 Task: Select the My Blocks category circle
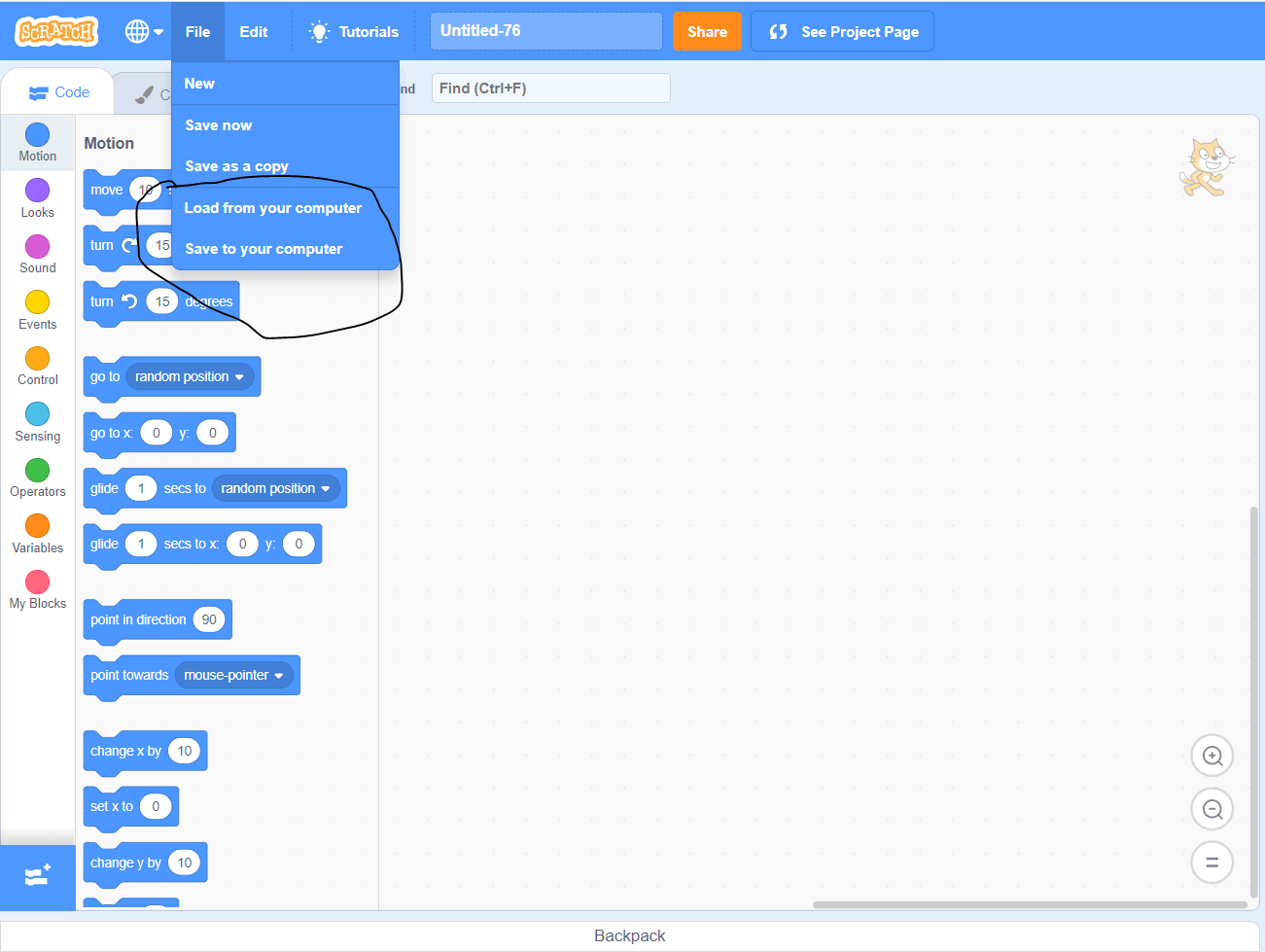[x=37, y=582]
